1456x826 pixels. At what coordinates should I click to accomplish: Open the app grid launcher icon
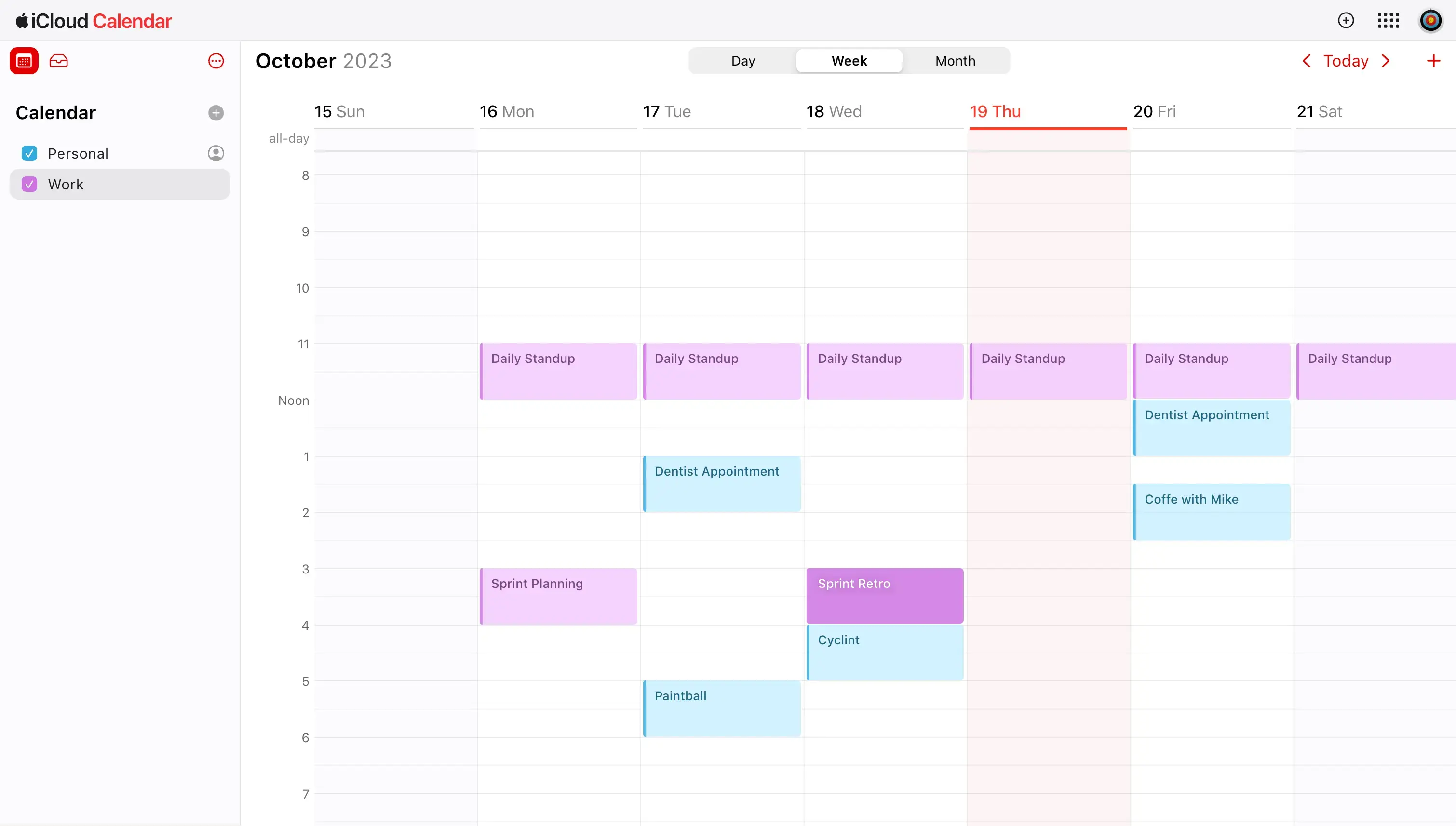point(1392,20)
